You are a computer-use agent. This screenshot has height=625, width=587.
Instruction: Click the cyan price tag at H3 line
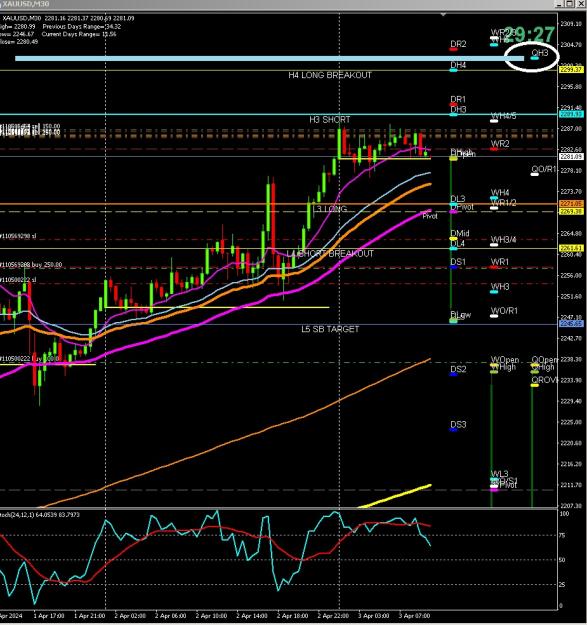click(571, 114)
